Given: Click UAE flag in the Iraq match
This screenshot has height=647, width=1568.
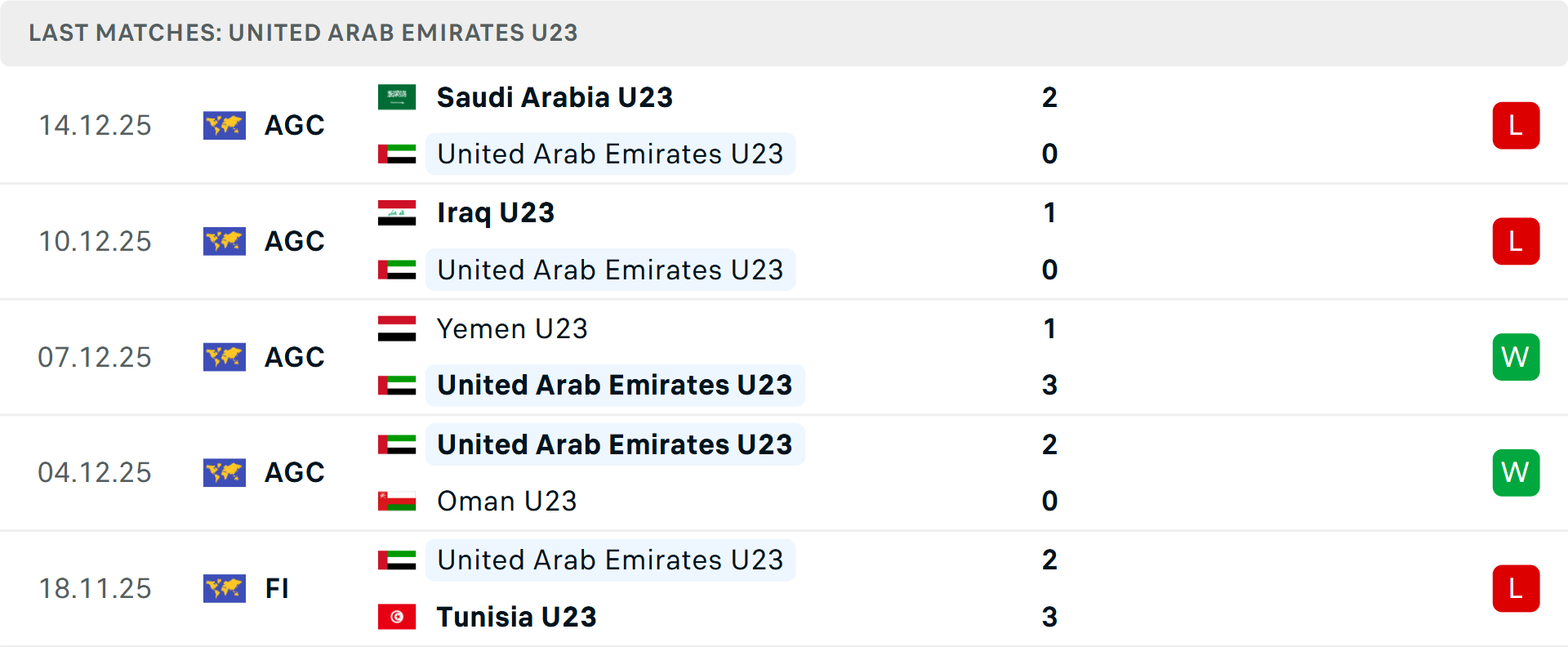Looking at the screenshot, I should pos(397,270).
